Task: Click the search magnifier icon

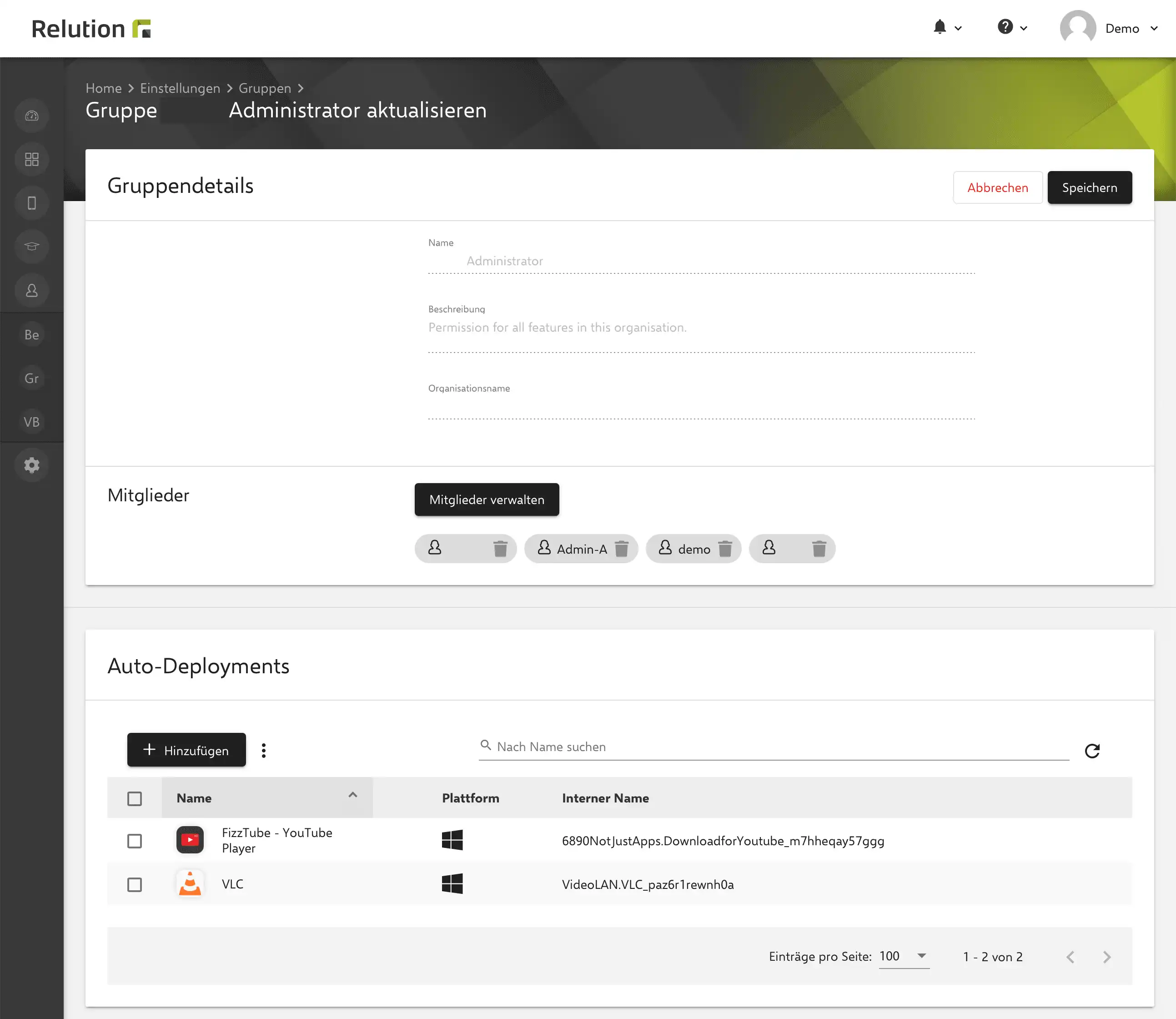Action: tap(485, 745)
